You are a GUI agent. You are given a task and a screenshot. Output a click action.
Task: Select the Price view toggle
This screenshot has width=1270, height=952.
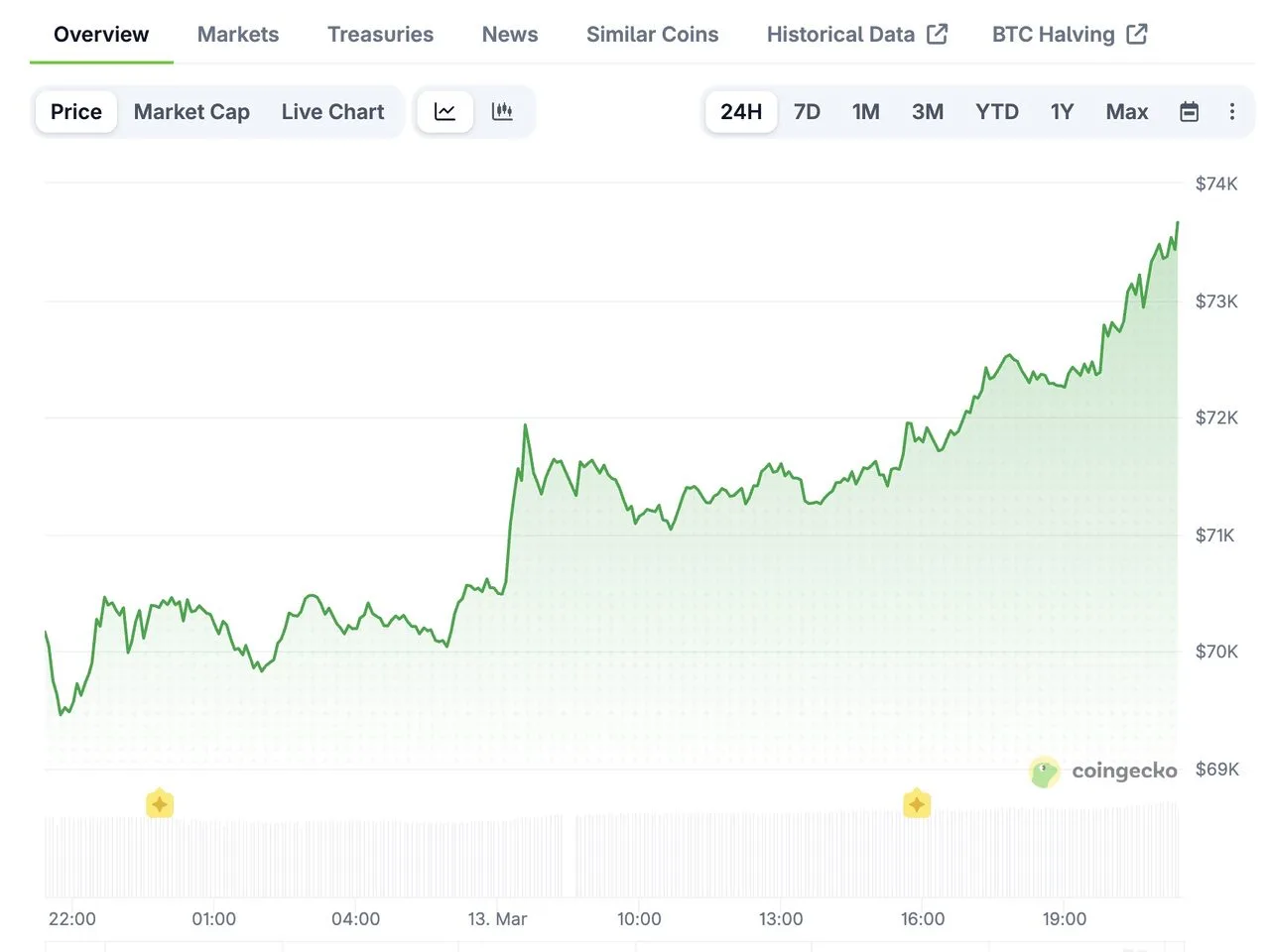coord(75,111)
